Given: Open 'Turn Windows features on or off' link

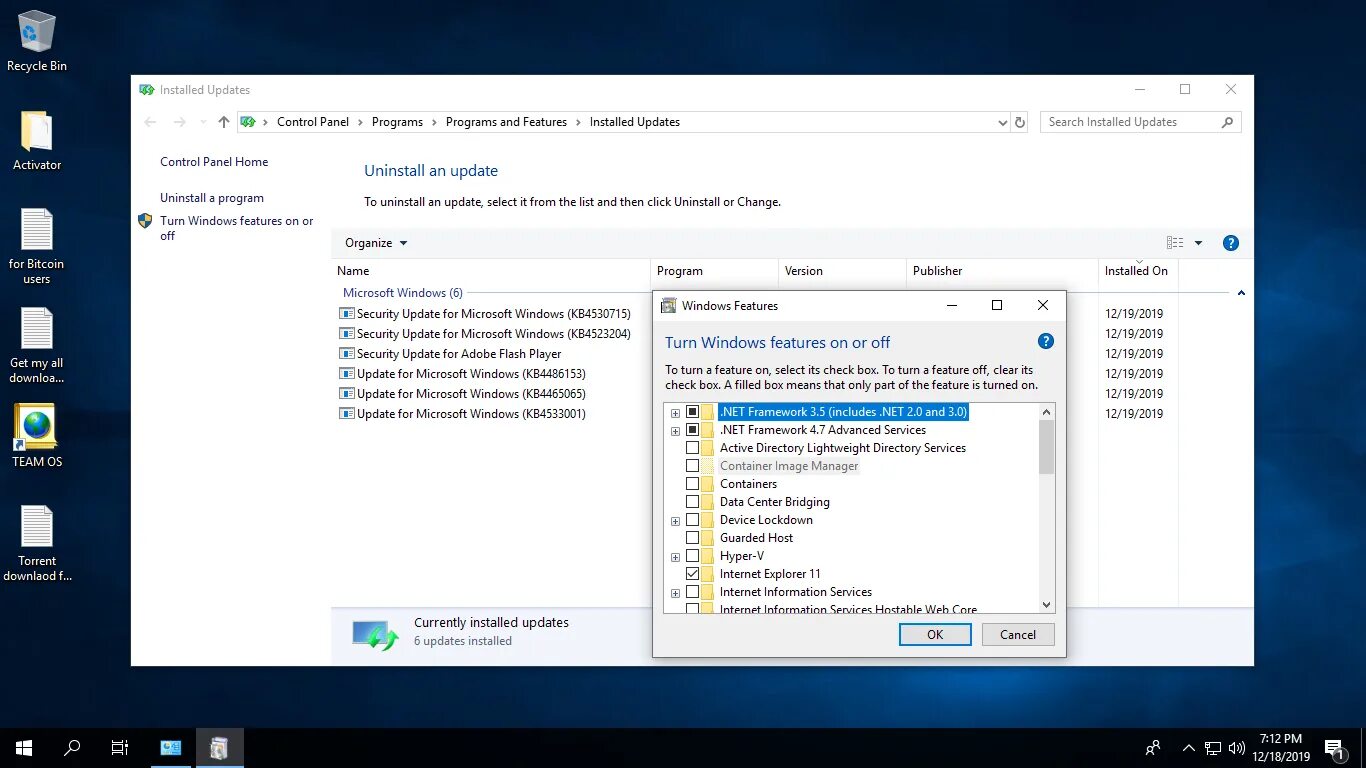Looking at the screenshot, I should pos(237,228).
